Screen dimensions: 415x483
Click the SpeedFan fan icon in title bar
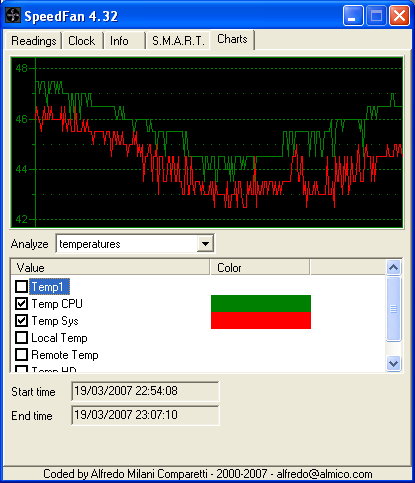(13, 16)
